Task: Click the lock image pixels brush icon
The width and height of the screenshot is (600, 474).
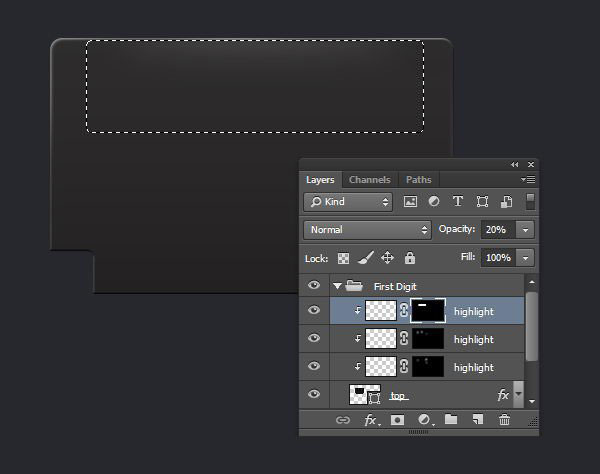Action: [365, 257]
